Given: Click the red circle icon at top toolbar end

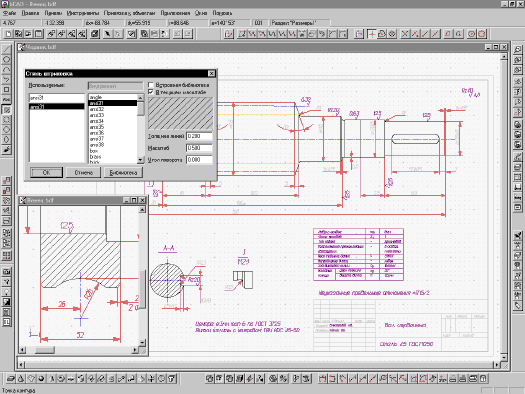Looking at the screenshot, I should pos(481,34).
